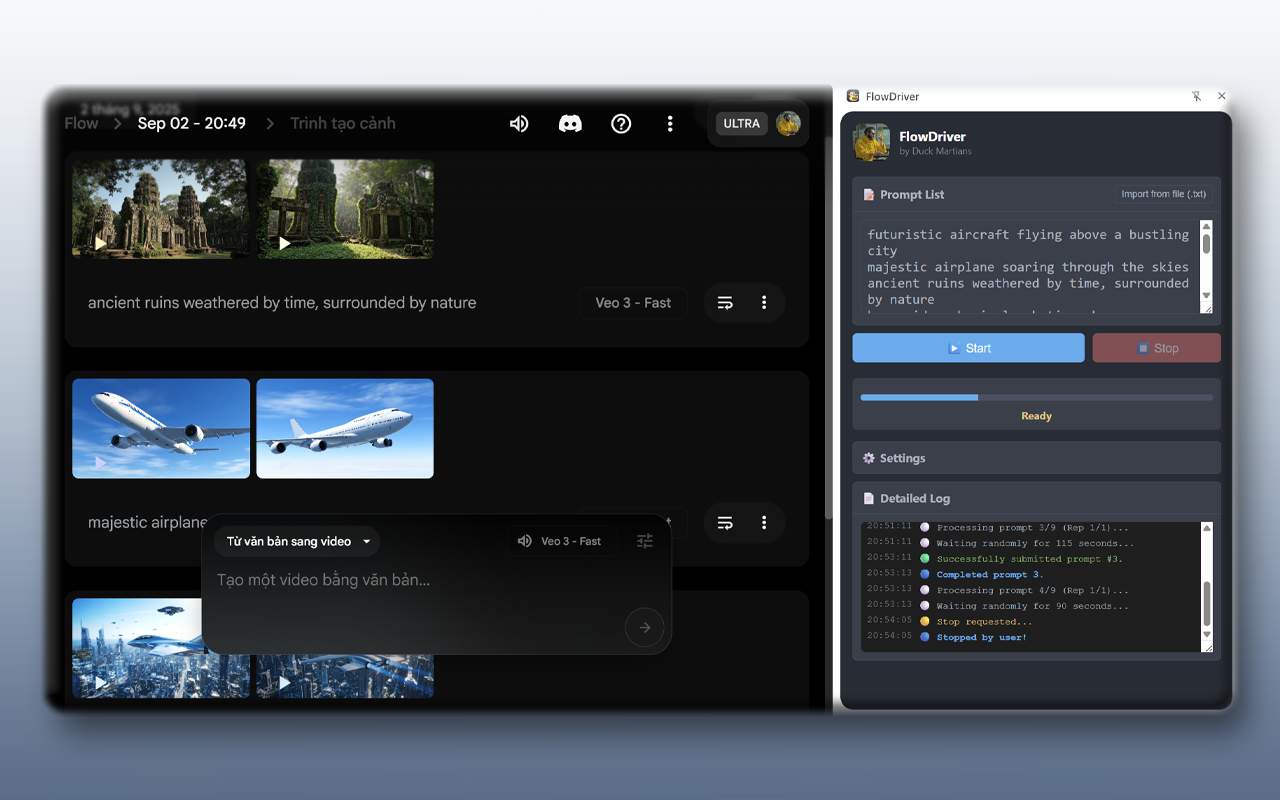
Task: Expand the Settings section in FlowDriver
Action: [x=1036, y=457]
